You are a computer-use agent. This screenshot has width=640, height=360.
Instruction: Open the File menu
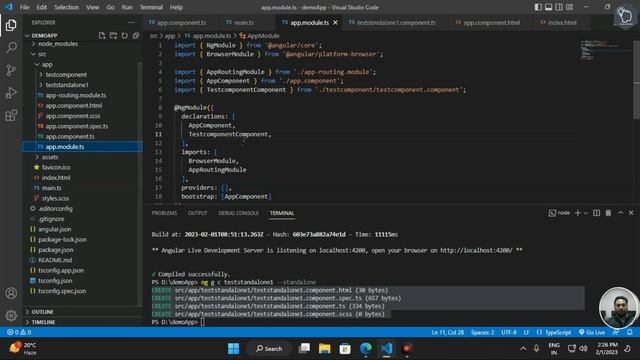pyautogui.click(x=24, y=7)
